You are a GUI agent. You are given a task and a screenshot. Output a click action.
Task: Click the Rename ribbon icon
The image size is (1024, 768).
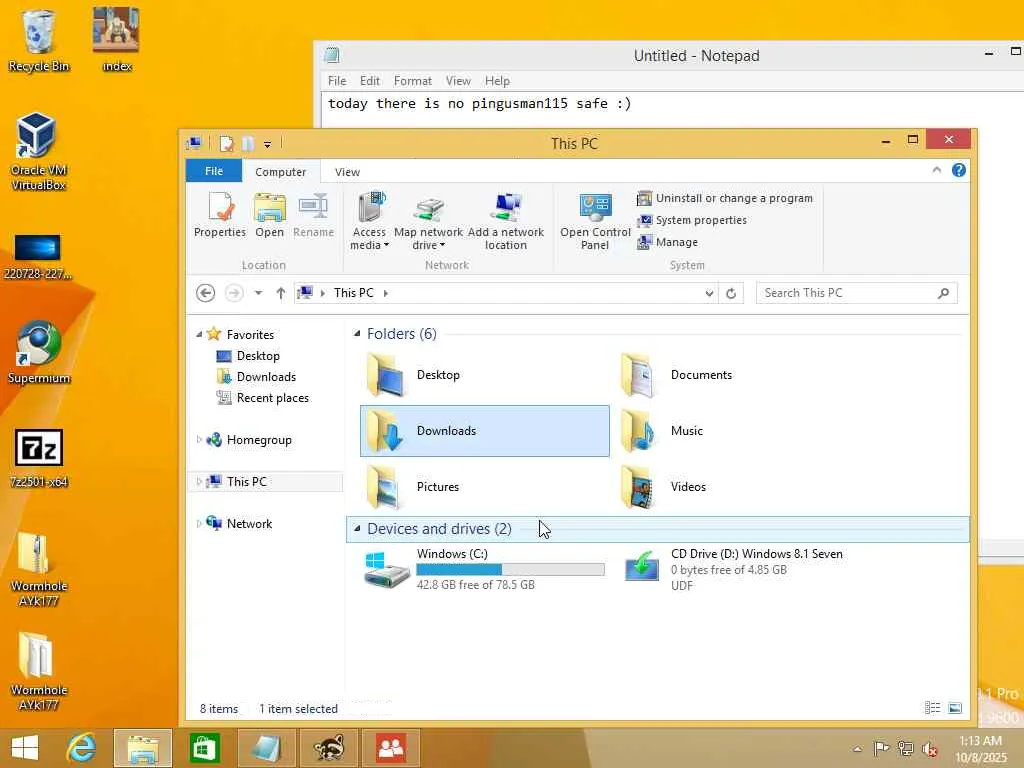pyautogui.click(x=313, y=215)
